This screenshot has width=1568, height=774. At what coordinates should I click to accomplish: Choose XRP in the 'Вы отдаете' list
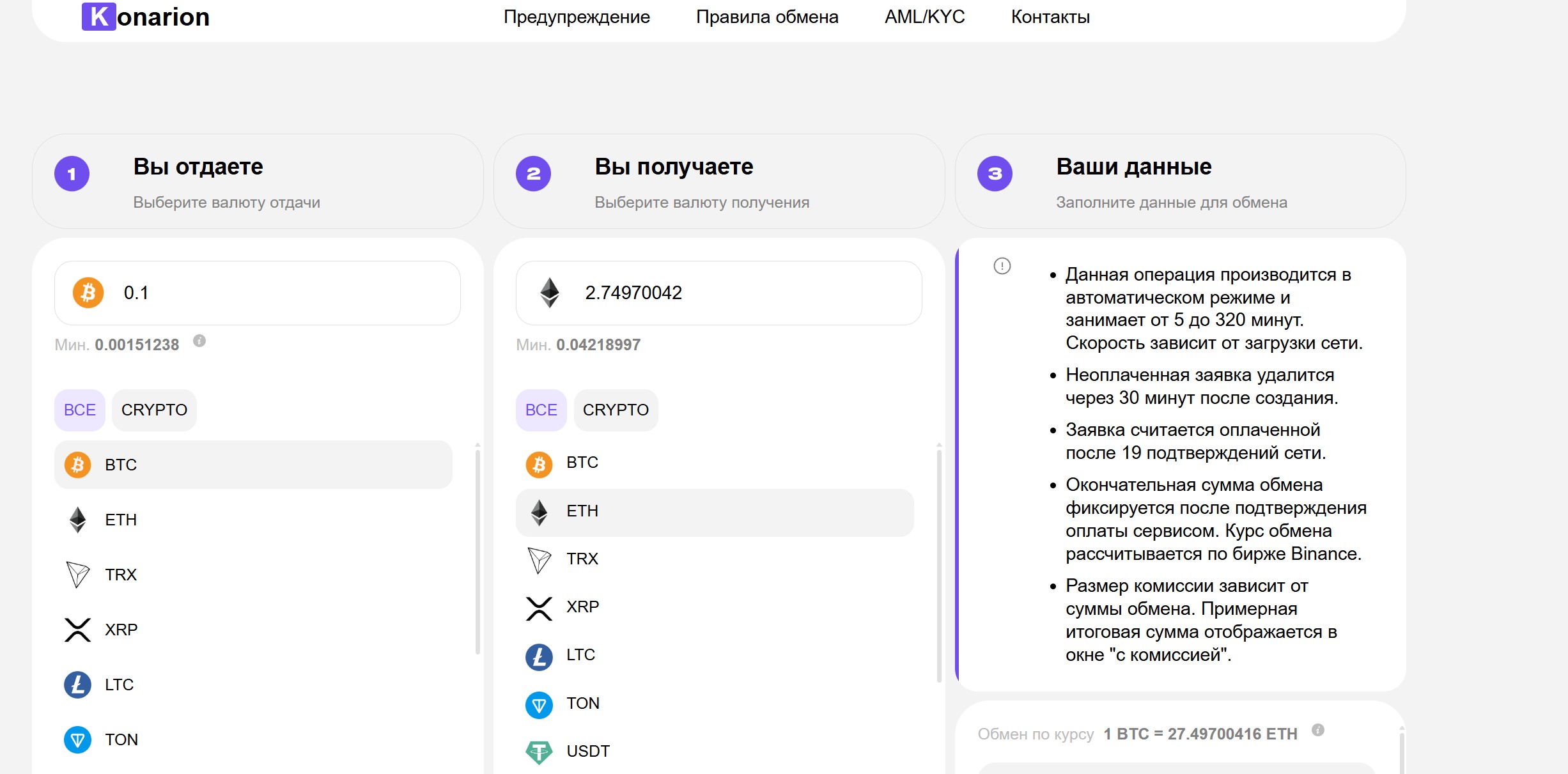pyautogui.click(x=121, y=630)
